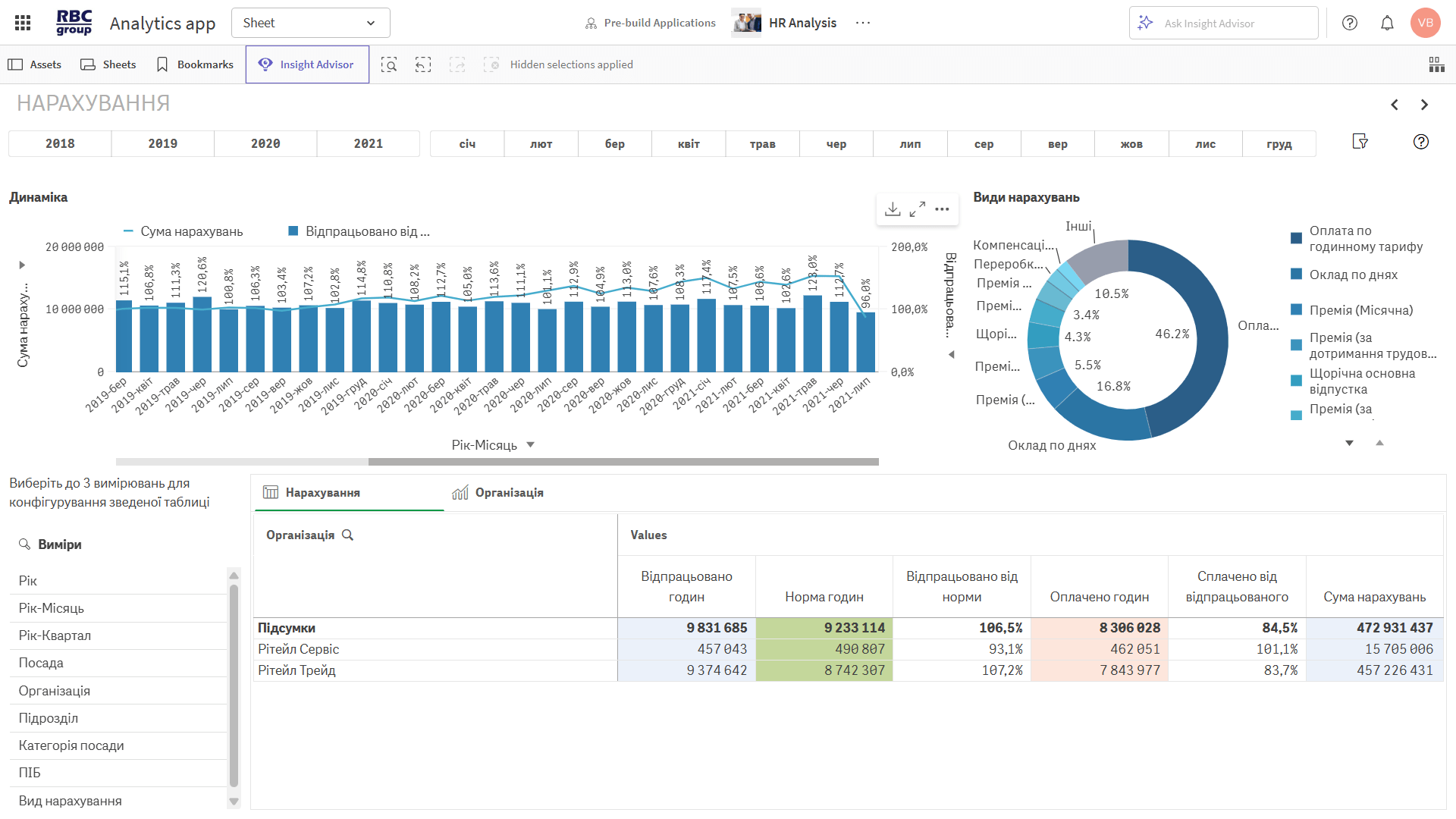This screenshot has height=819, width=1456.
Task: Go to the next sheet arrow
Action: click(1424, 105)
